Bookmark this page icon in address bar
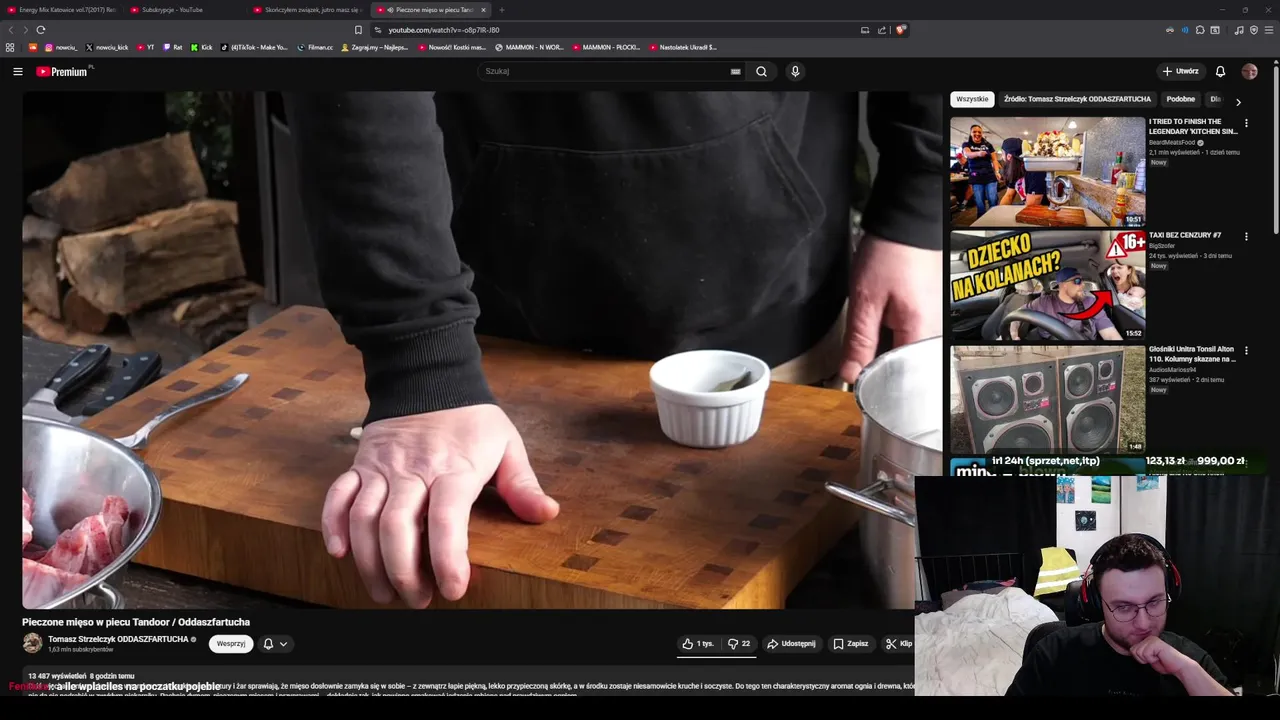The height and width of the screenshot is (720, 1280). 358,30
